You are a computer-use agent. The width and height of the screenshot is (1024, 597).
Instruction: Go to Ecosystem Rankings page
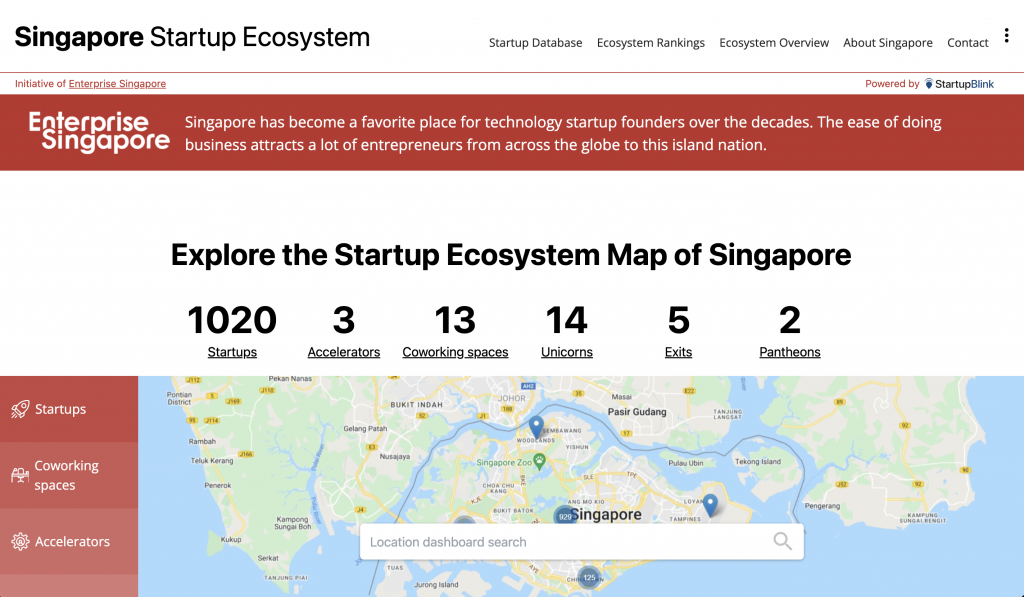click(650, 43)
